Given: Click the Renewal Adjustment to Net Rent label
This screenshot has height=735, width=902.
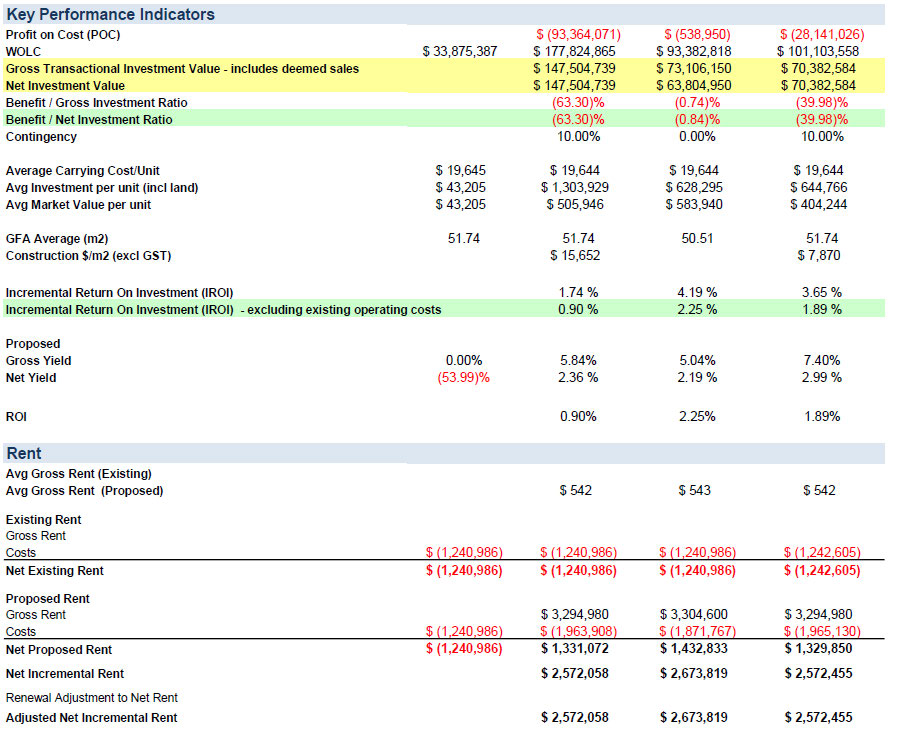Looking at the screenshot, I should [x=92, y=698].
